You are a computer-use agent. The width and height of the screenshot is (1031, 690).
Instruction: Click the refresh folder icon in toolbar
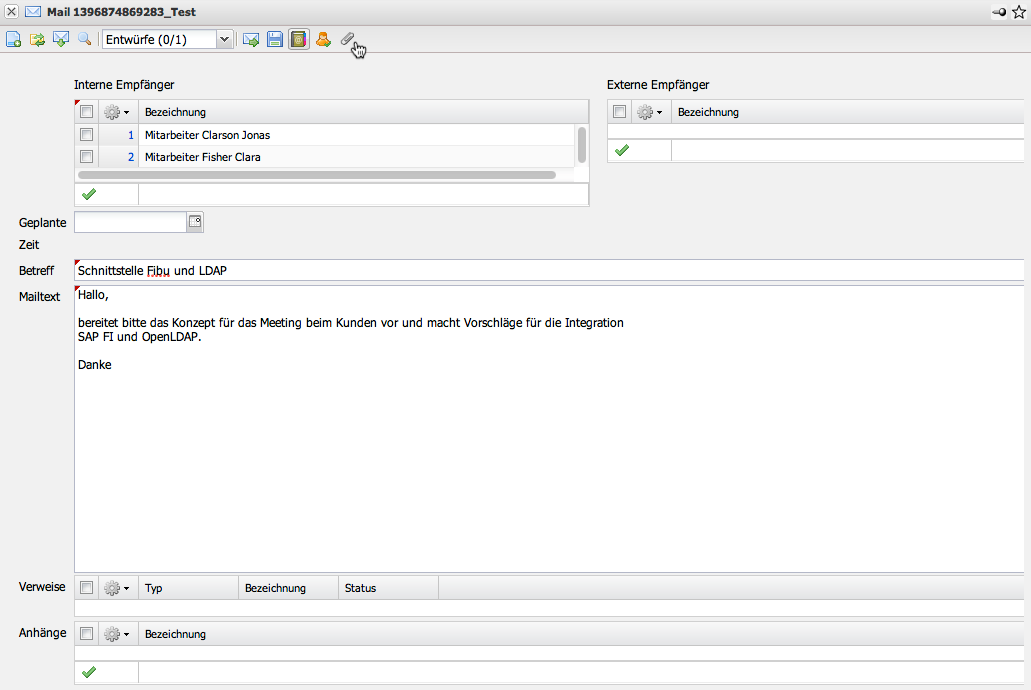tap(37, 39)
